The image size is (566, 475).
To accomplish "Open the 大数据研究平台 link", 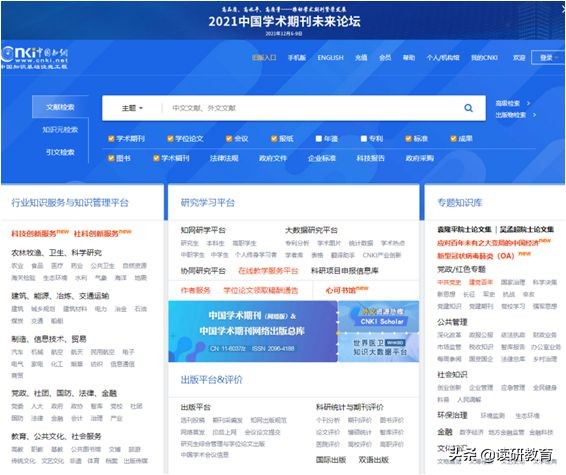I will pos(311,230).
